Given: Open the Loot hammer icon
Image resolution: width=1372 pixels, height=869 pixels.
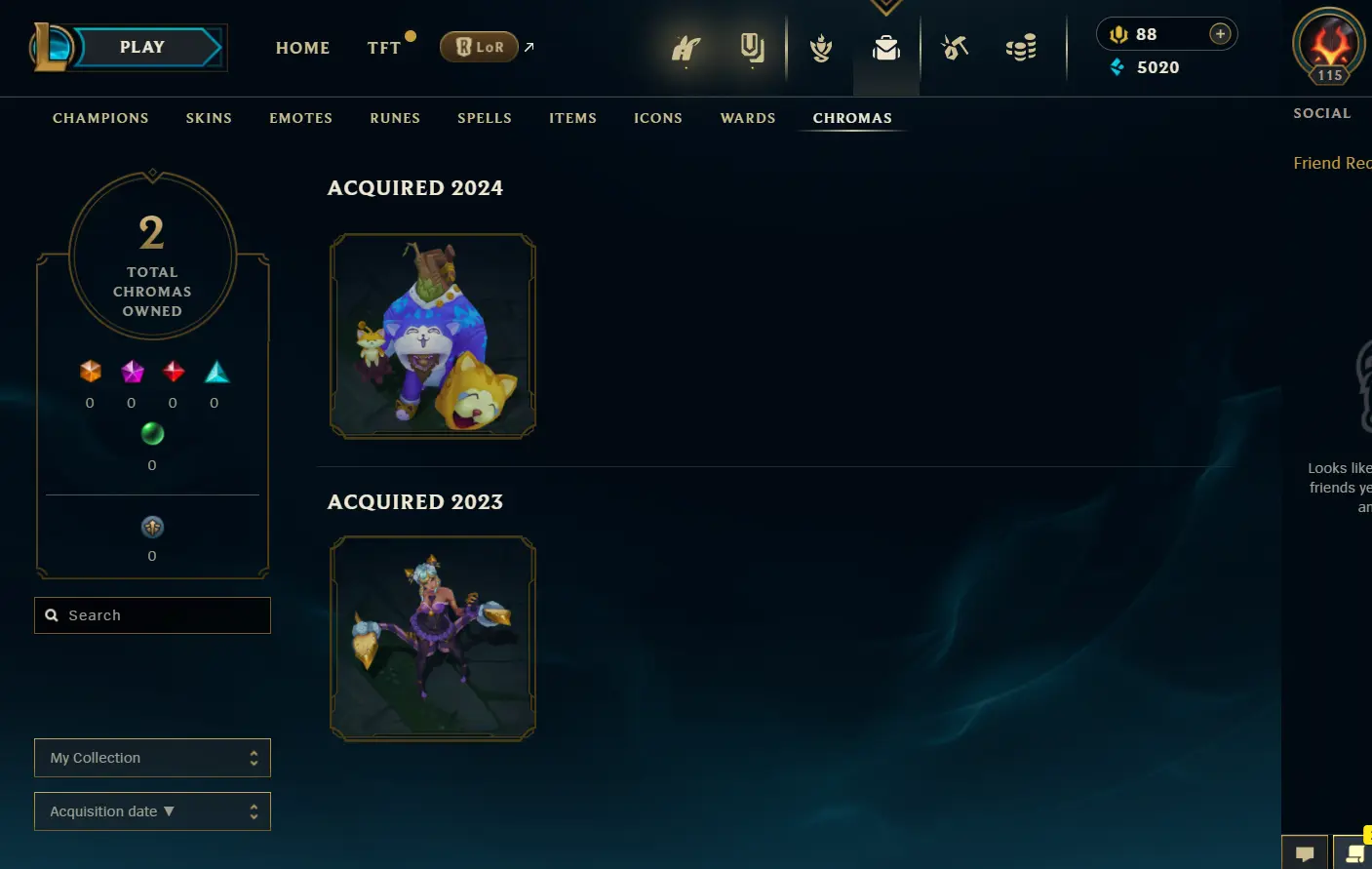Looking at the screenshot, I should click(x=954, y=47).
